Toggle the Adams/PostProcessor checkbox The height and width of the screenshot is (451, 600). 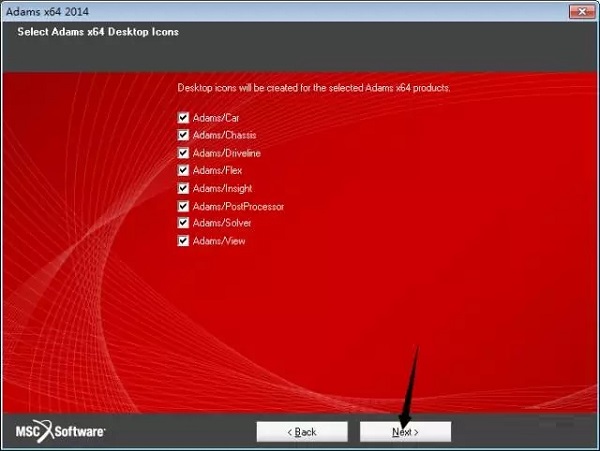click(x=183, y=206)
